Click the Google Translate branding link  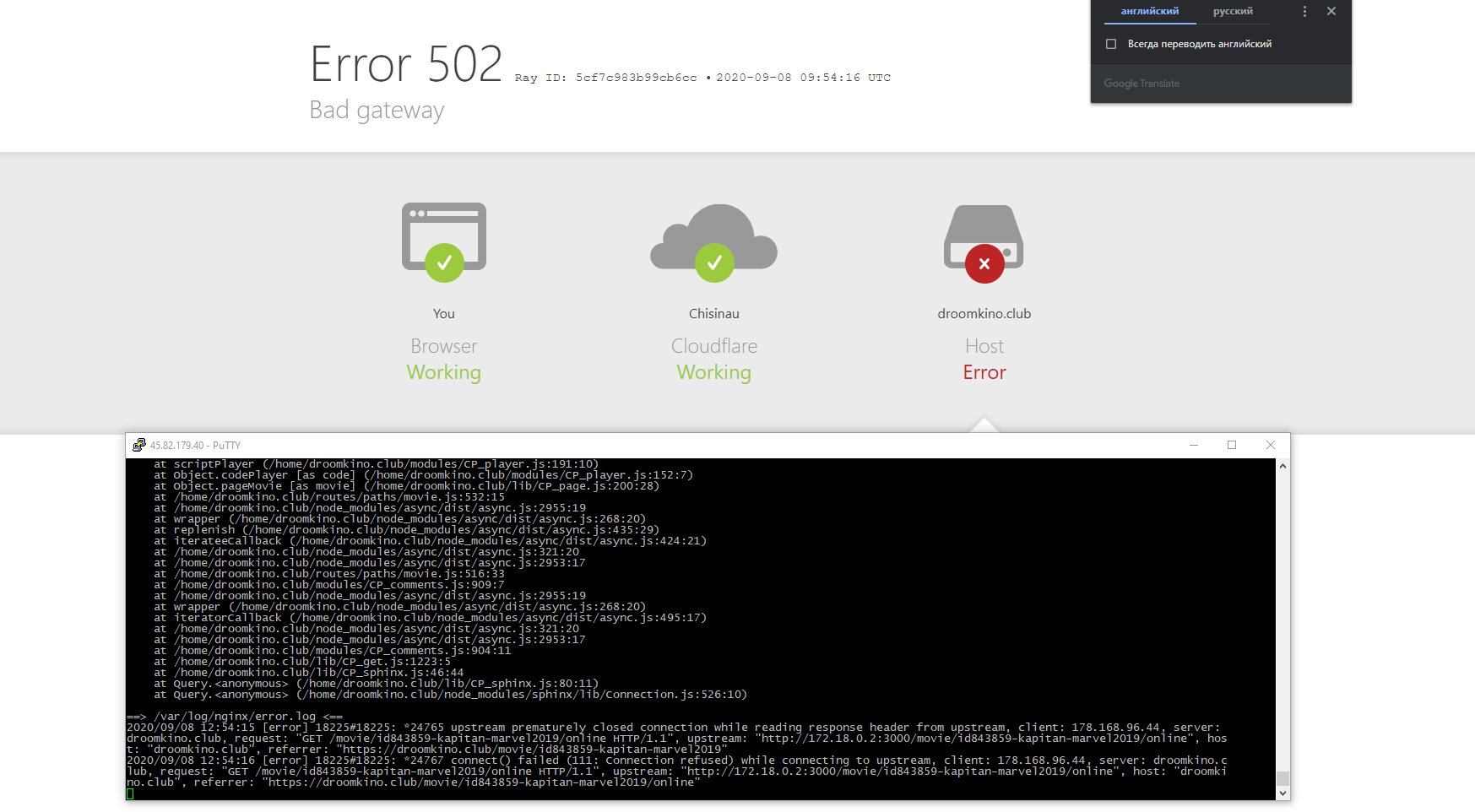pos(1141,84)
